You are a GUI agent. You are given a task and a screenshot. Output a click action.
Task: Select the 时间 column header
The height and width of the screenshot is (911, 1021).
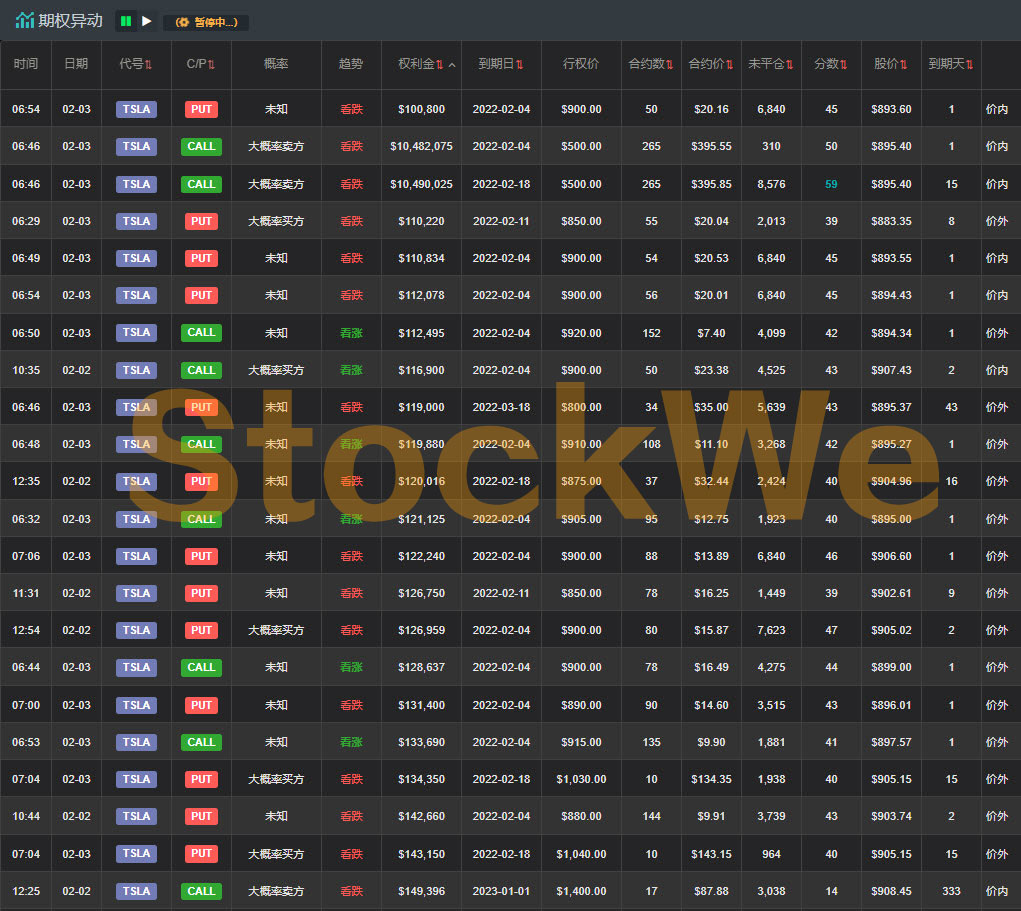point(26,64)
